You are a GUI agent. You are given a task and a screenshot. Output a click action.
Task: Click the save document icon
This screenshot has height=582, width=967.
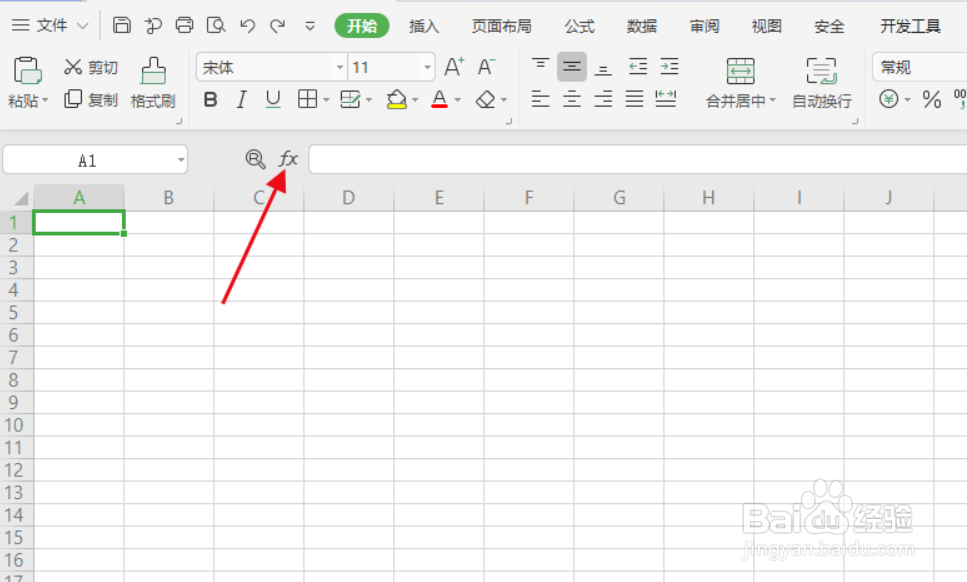click(x=121, y=25)
